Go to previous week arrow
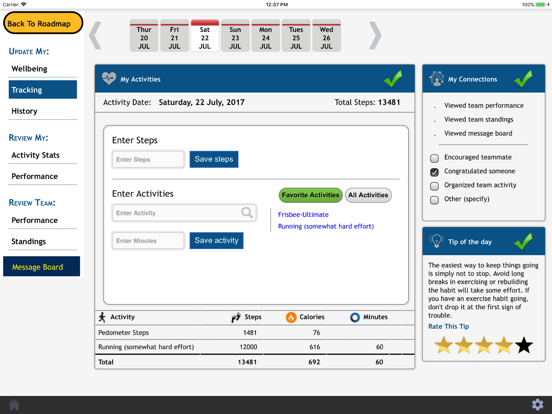 tap(95, 35)
